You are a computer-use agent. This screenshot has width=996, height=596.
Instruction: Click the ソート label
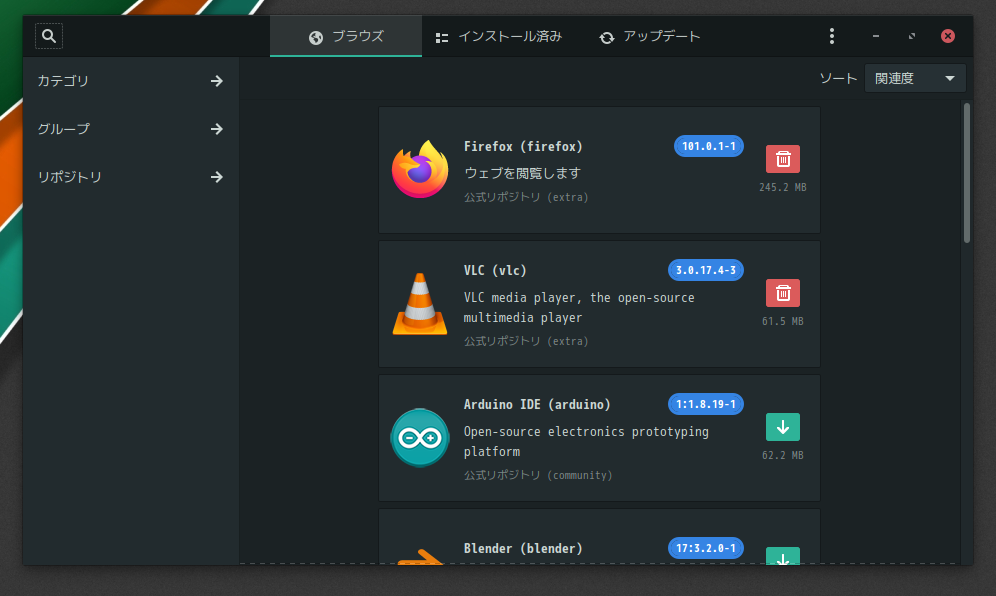(838, 78)
